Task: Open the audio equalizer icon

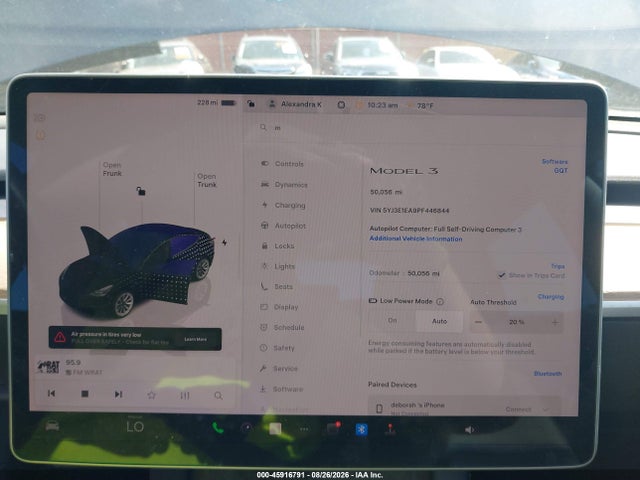Action: tap(185, 395)
